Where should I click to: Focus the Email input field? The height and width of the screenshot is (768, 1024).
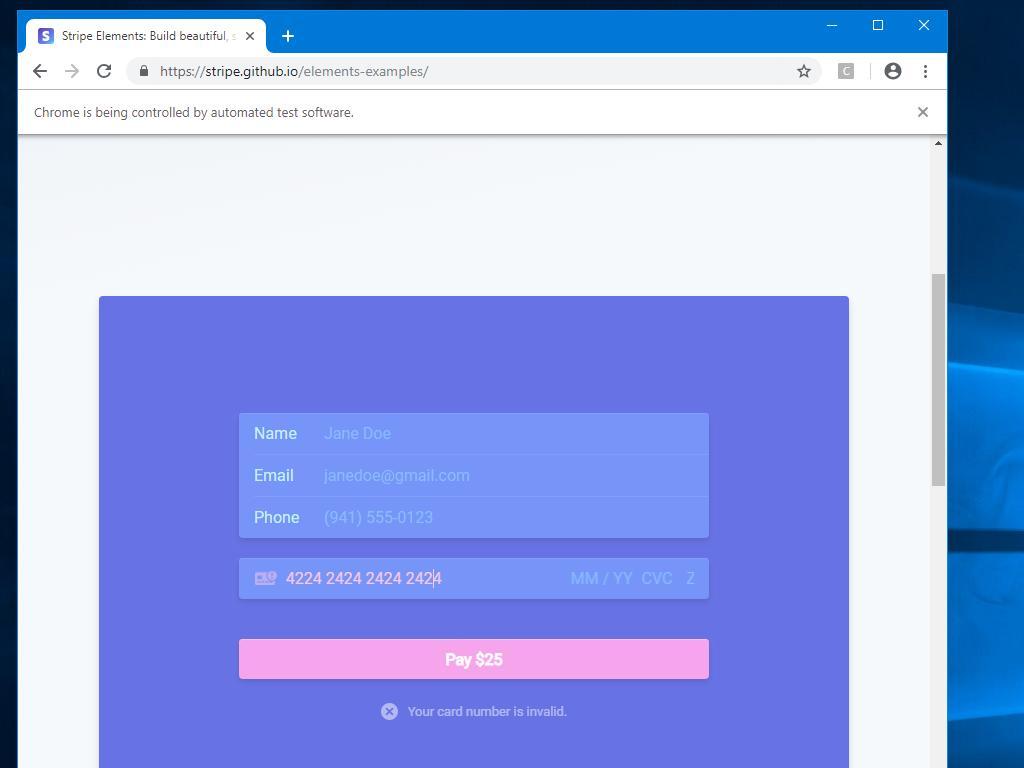510,475
